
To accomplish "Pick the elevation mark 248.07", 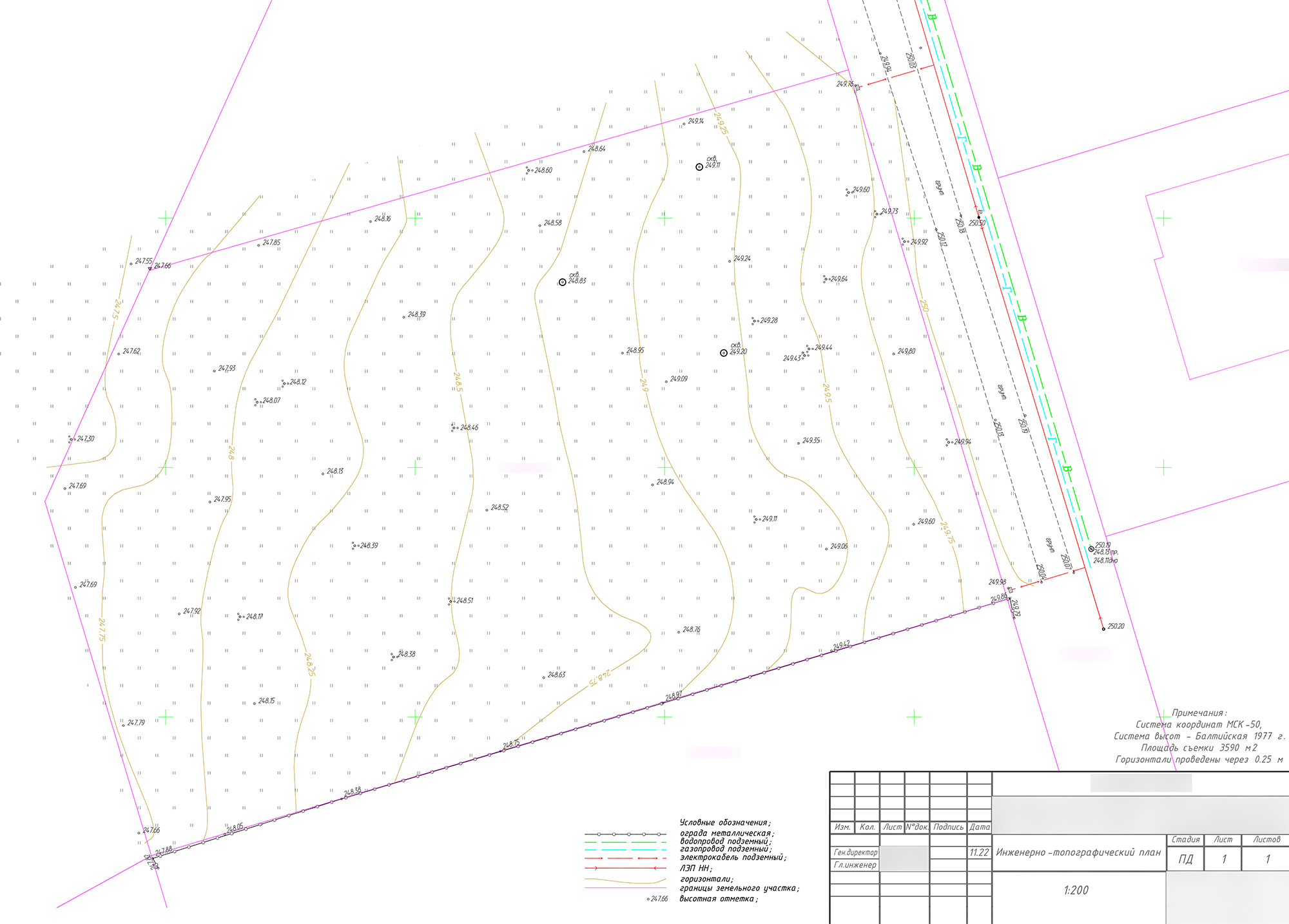I will pos(271,401).
